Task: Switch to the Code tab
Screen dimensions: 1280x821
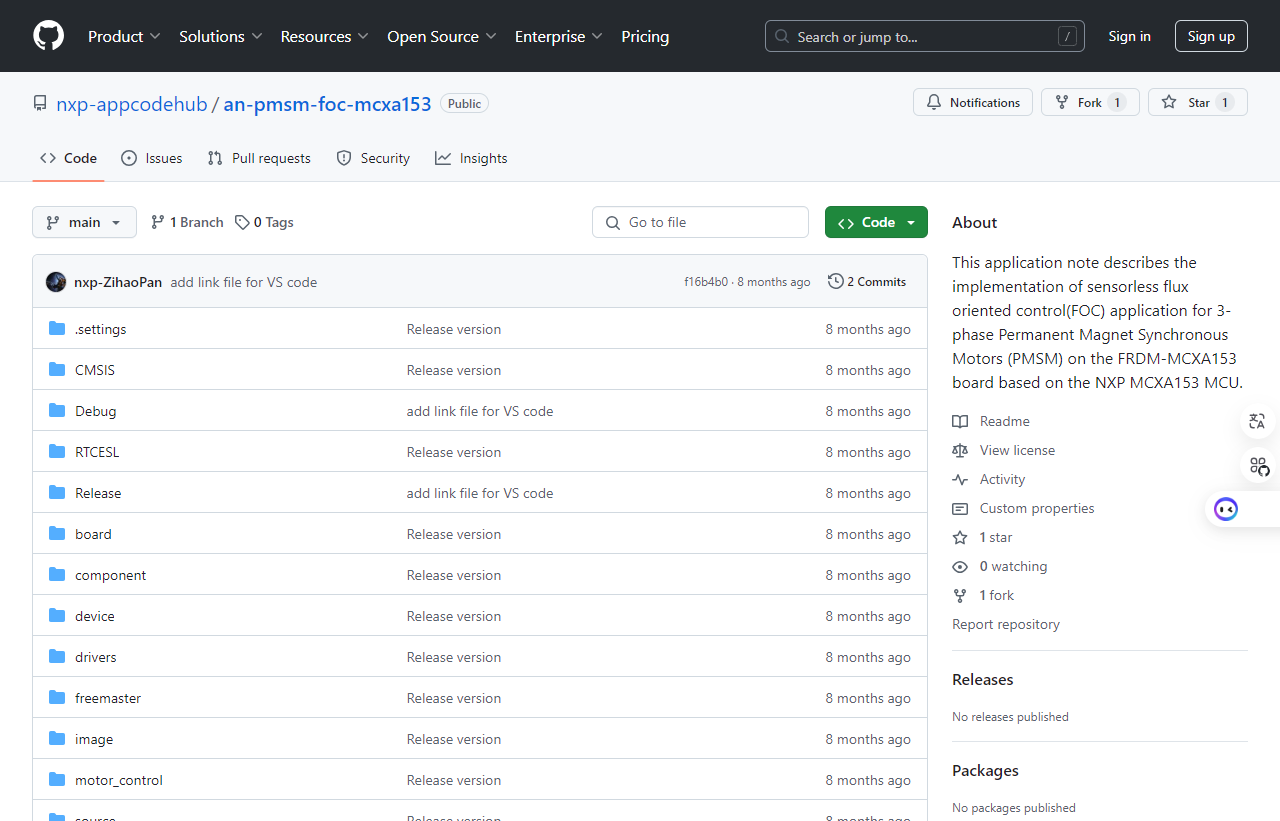Action: pyautogui.click(x=68, y=158)
